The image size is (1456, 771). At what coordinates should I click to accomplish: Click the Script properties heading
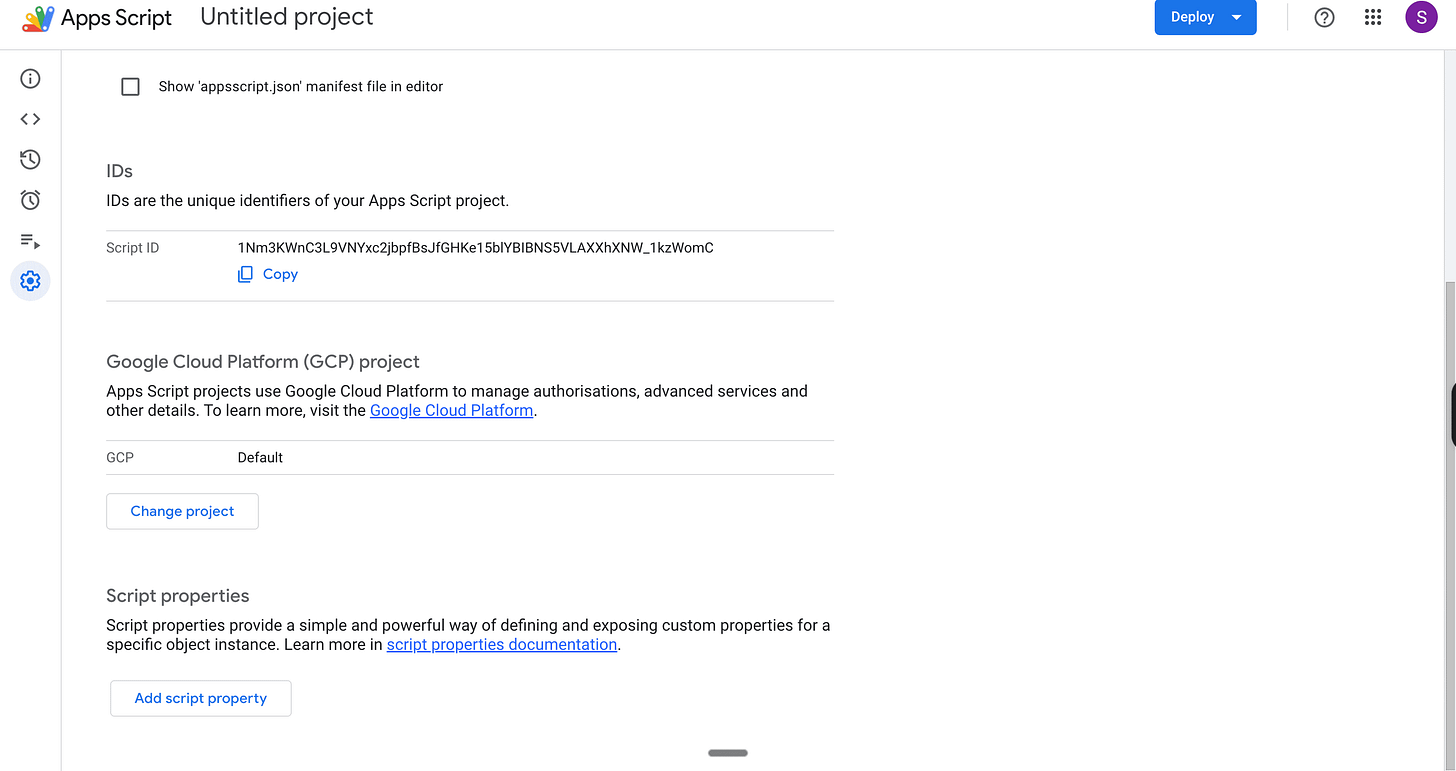[x=178, y=596]
